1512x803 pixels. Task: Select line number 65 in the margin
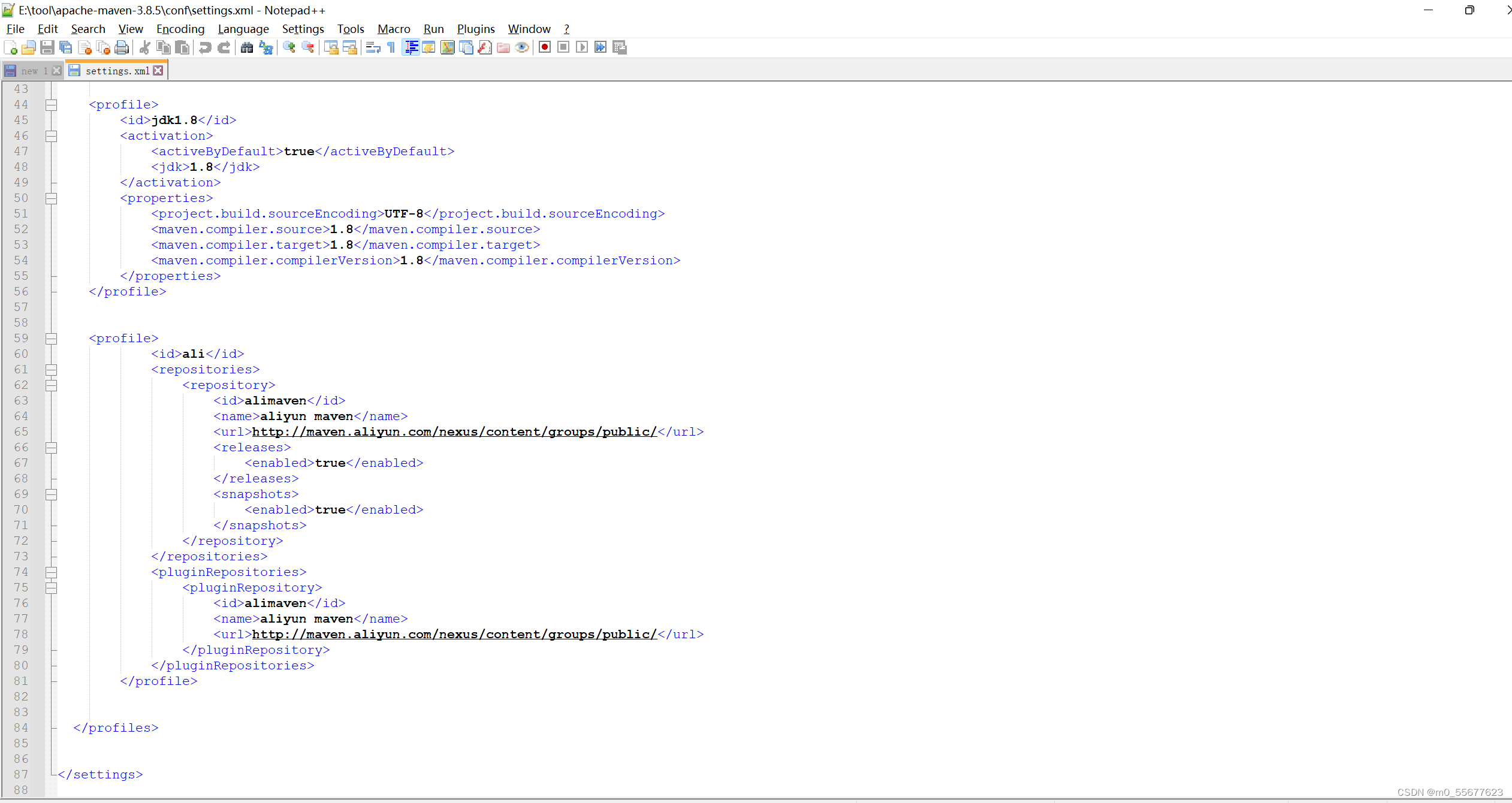(x=20, y=431)
